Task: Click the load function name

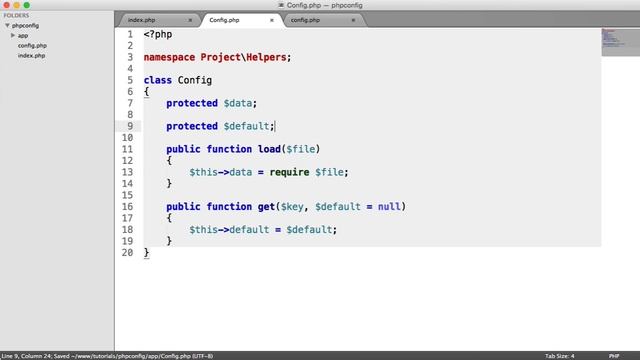Action: [x=269, y=149]
